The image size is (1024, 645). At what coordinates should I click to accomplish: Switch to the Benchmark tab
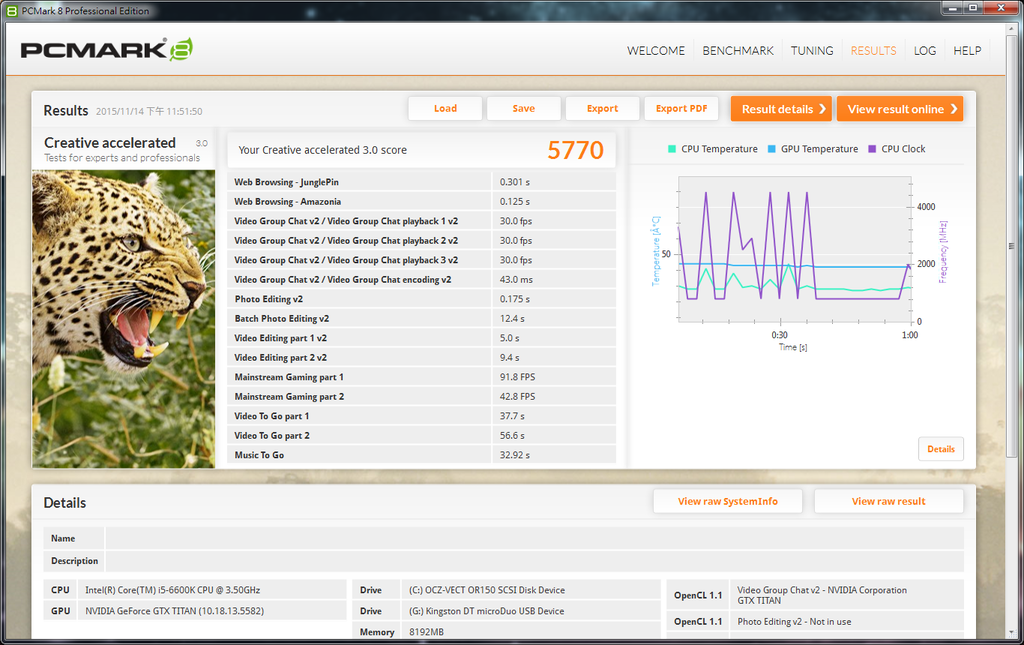tap(738, 51)
